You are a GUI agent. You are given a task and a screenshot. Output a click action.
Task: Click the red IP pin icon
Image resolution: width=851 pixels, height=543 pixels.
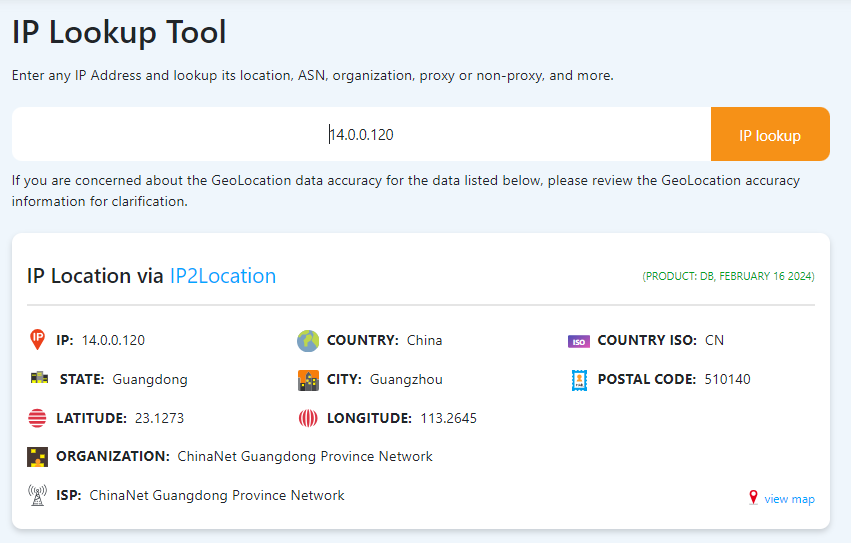pyautogui.click(x=37, y=340)
